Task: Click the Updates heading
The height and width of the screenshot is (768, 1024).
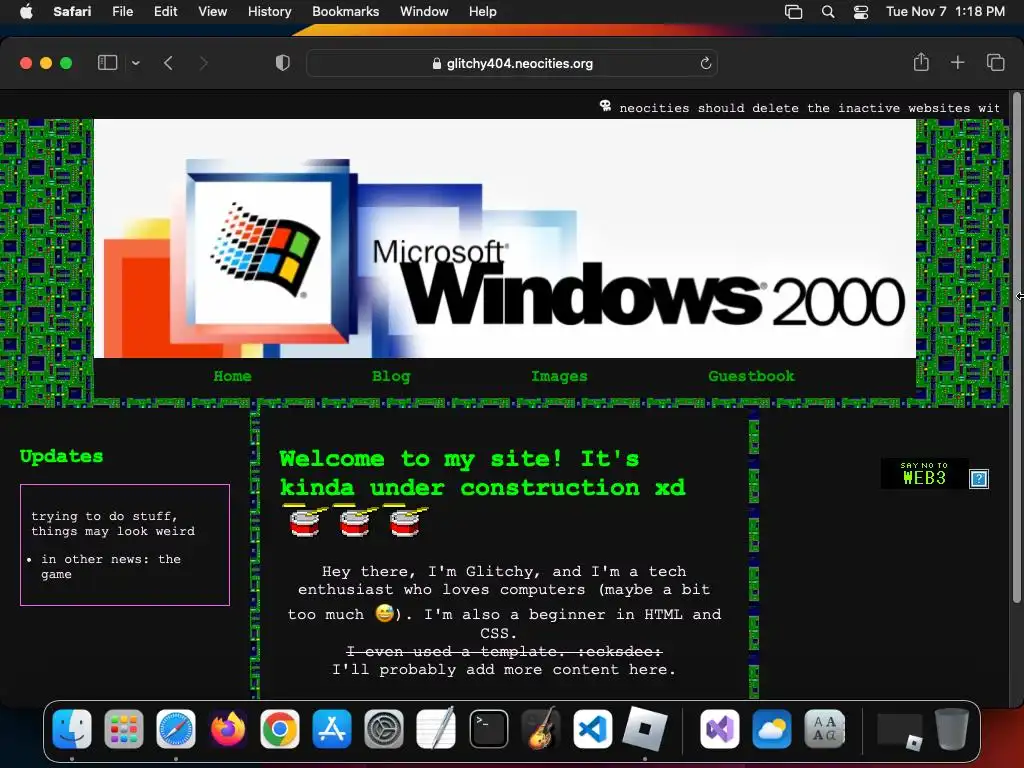Action: (61, 456)
